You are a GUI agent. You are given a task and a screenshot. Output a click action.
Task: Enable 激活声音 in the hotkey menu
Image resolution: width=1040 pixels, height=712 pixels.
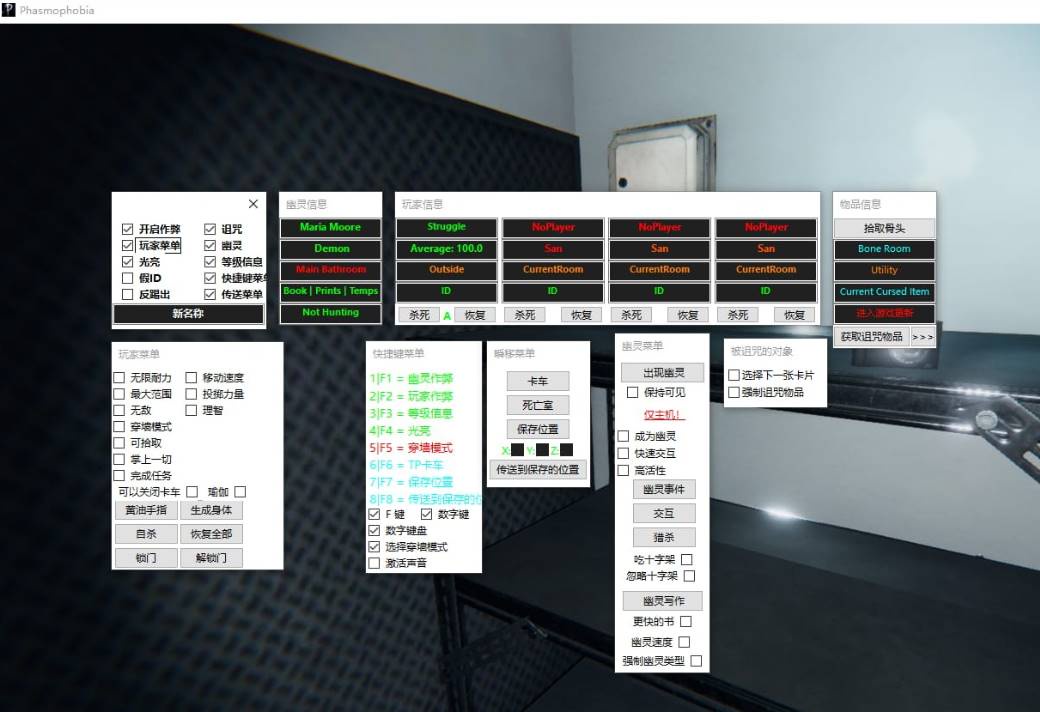[374, 563]
